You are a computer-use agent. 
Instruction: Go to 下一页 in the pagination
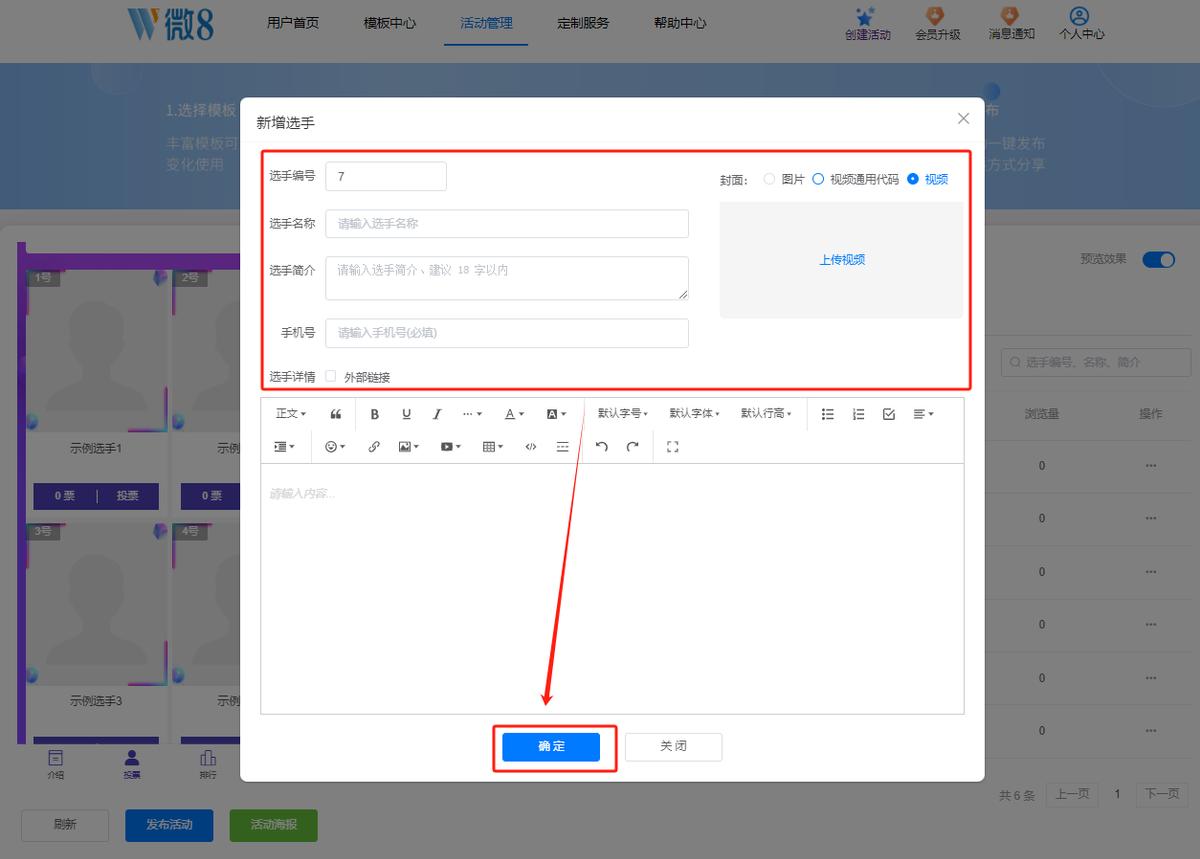point(1162,794)
